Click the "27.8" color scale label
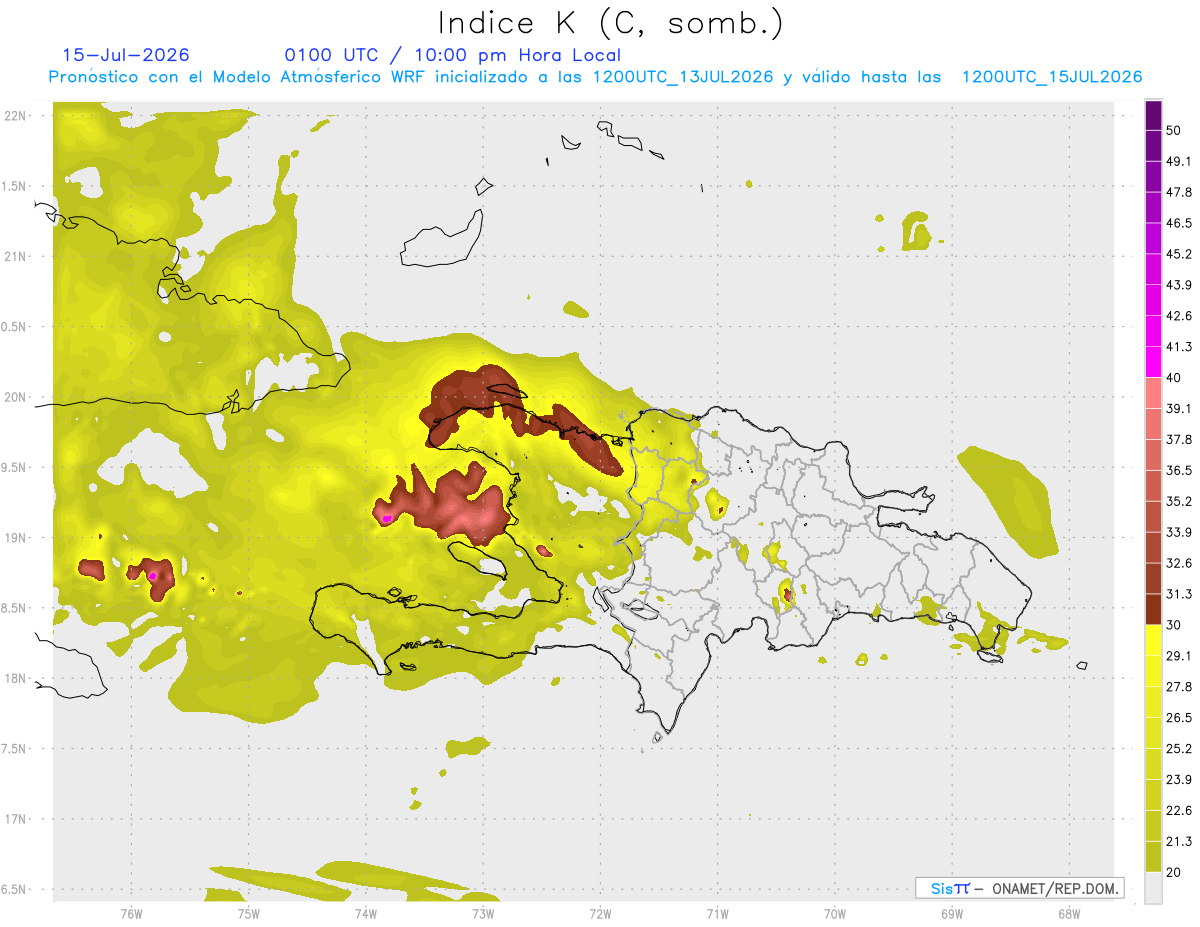Screen dimensions: 1200x927 coord(1180,686)
